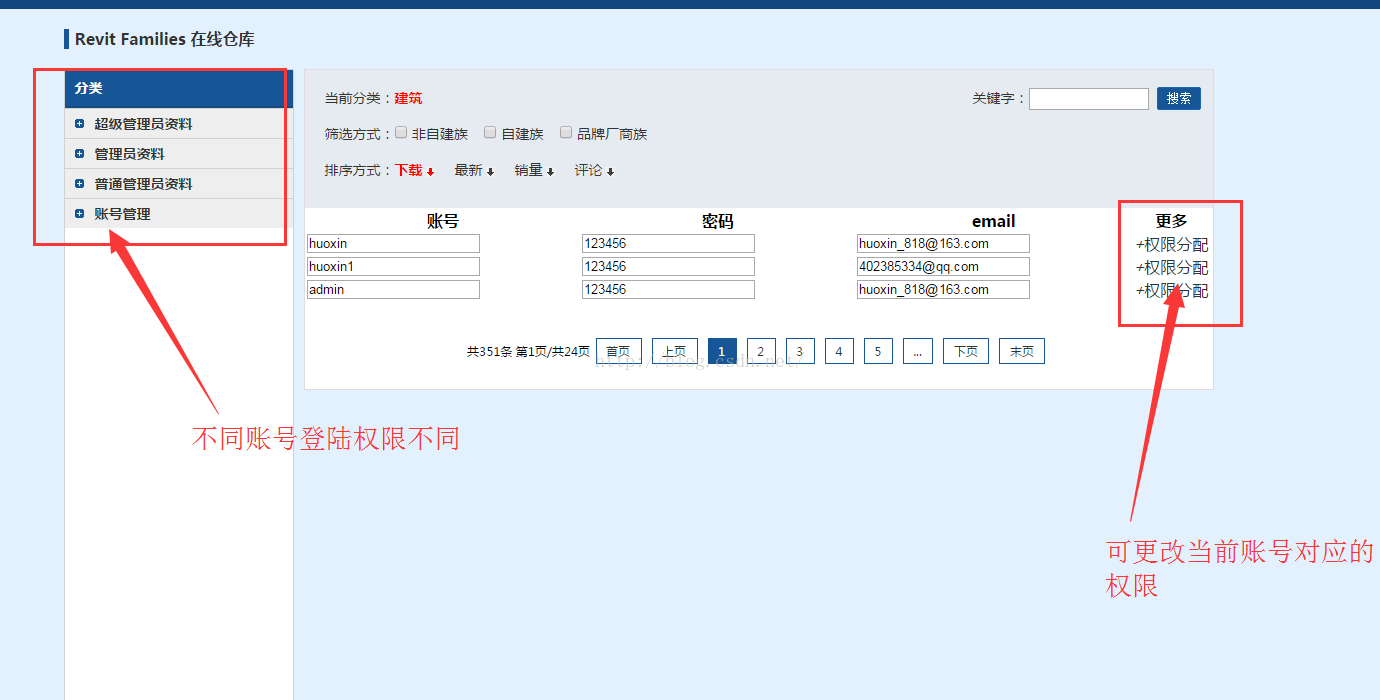
Task: Click the 共351条 record count text
Action: coord(489,352)
